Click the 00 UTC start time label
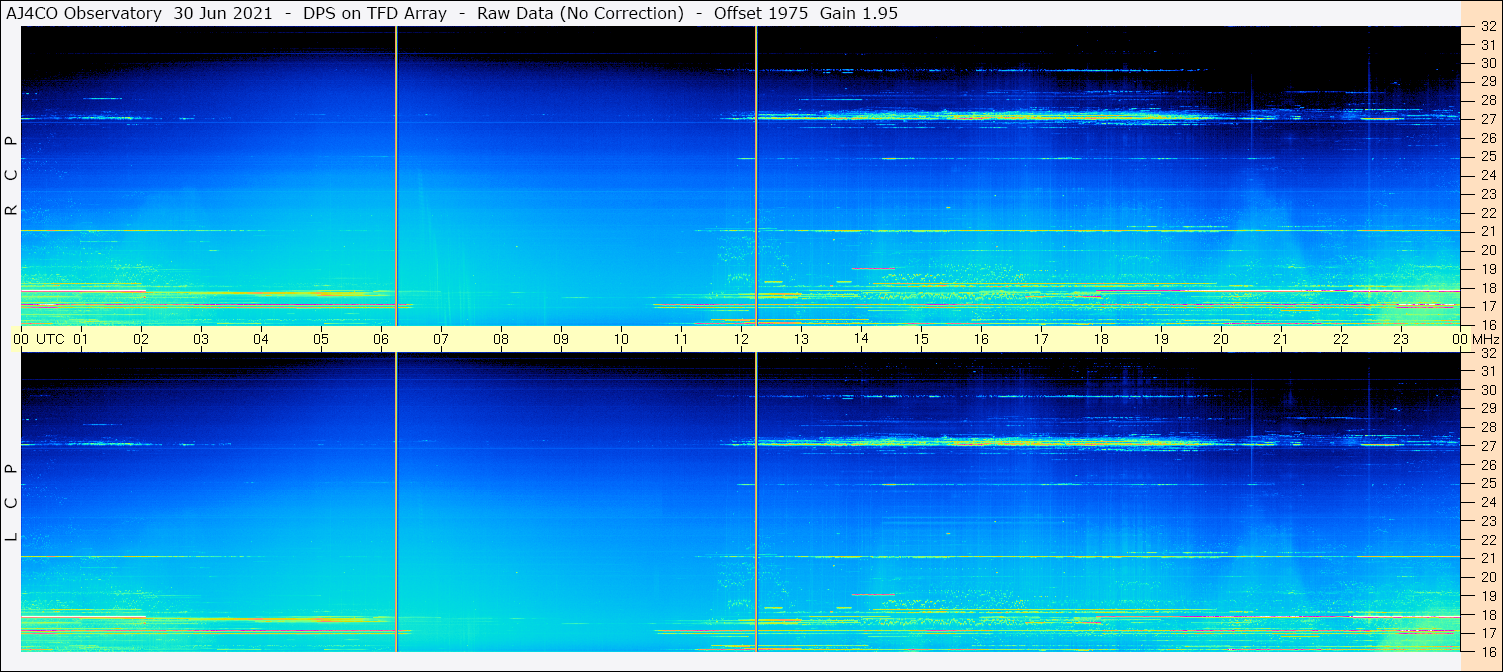Image resolution: width=1503 pixels, height=672 pixels. pos(40,339)
